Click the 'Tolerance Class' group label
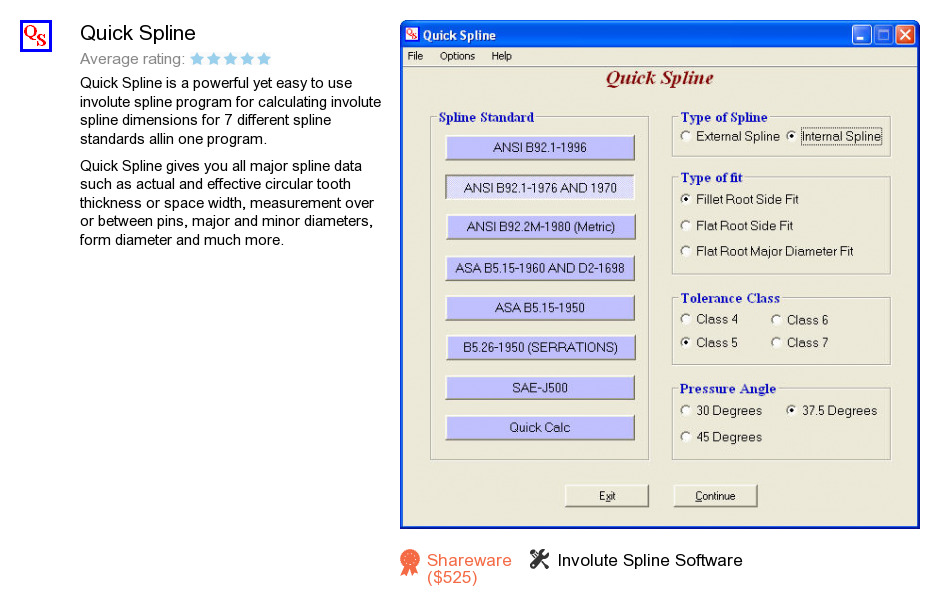The image size is (940, 613). tap(730, 298)
